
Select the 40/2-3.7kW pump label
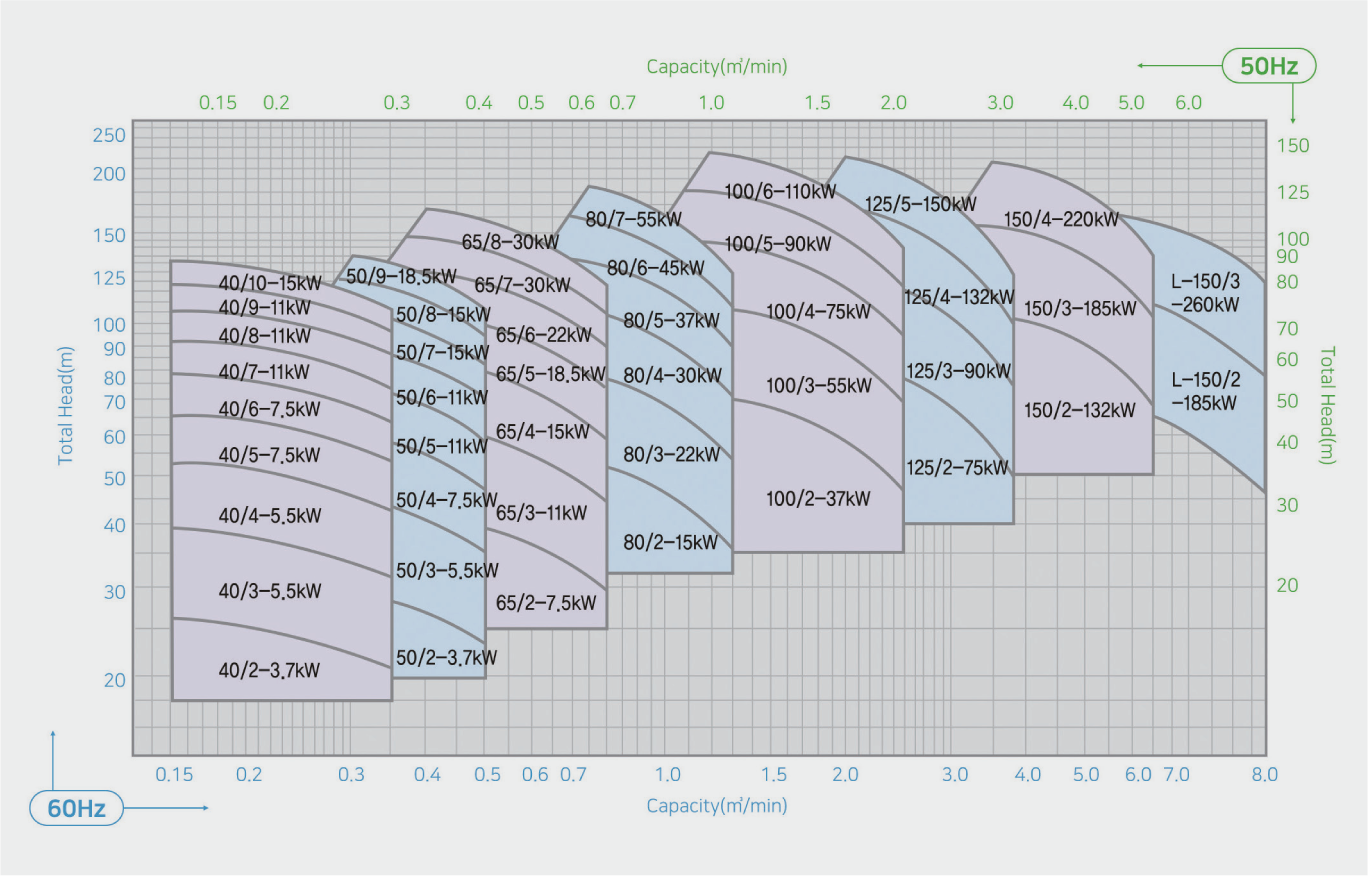tap(269, 671)
